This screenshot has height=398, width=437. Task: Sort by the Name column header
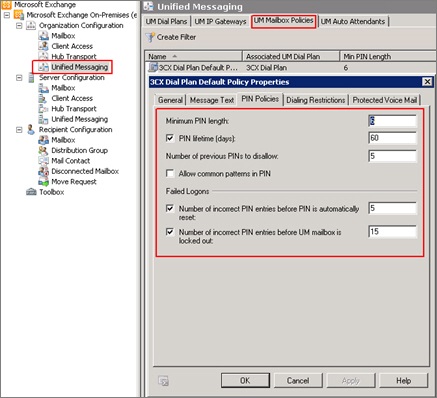193,56
